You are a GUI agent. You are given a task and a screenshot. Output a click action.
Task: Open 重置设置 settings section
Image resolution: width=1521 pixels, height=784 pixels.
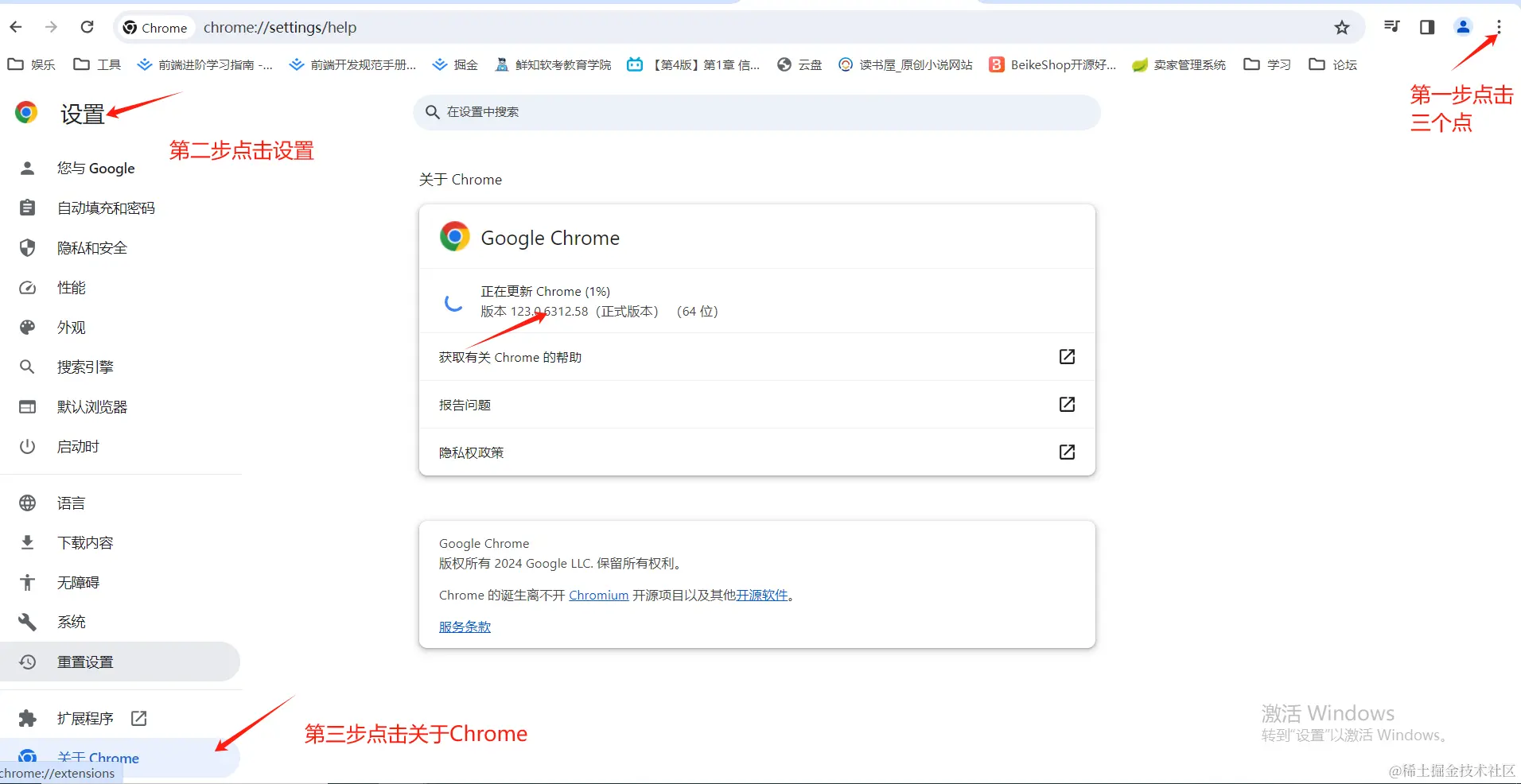pyautogui.click(x=119, y=662)
